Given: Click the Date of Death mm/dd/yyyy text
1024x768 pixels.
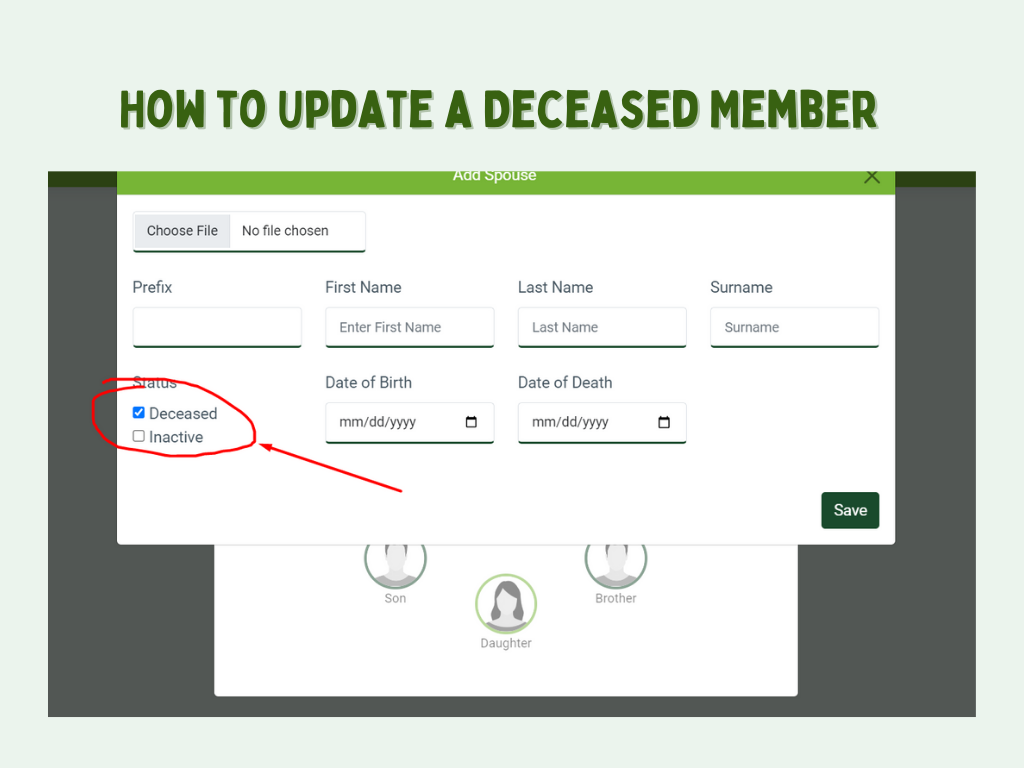Looking at the screenshot, I should click(571, 422).
